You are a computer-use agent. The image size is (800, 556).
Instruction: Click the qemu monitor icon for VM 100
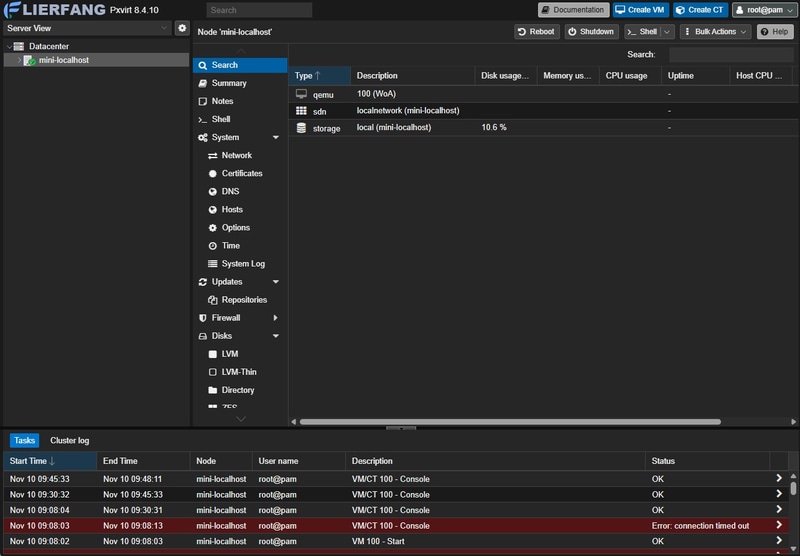point(302,94)
